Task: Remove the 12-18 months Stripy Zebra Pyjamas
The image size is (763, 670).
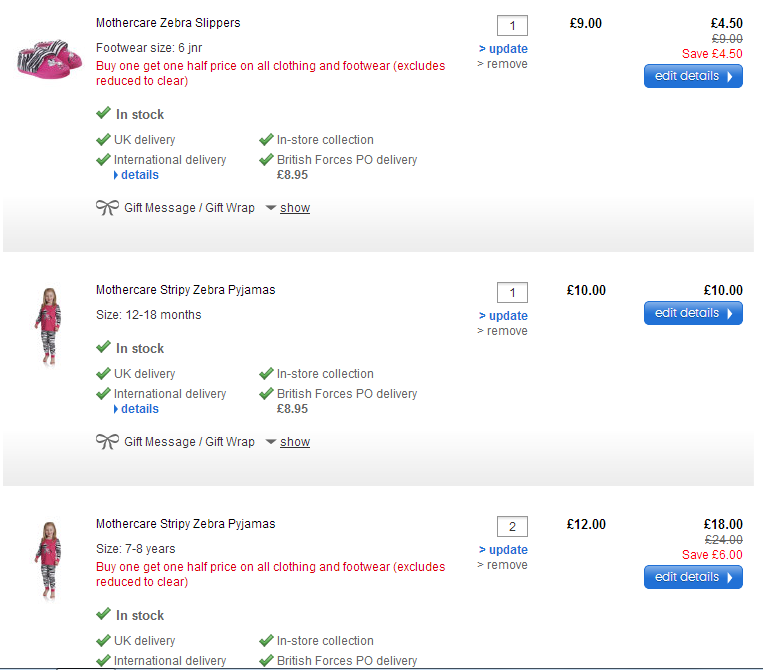Action: [507, 331]
